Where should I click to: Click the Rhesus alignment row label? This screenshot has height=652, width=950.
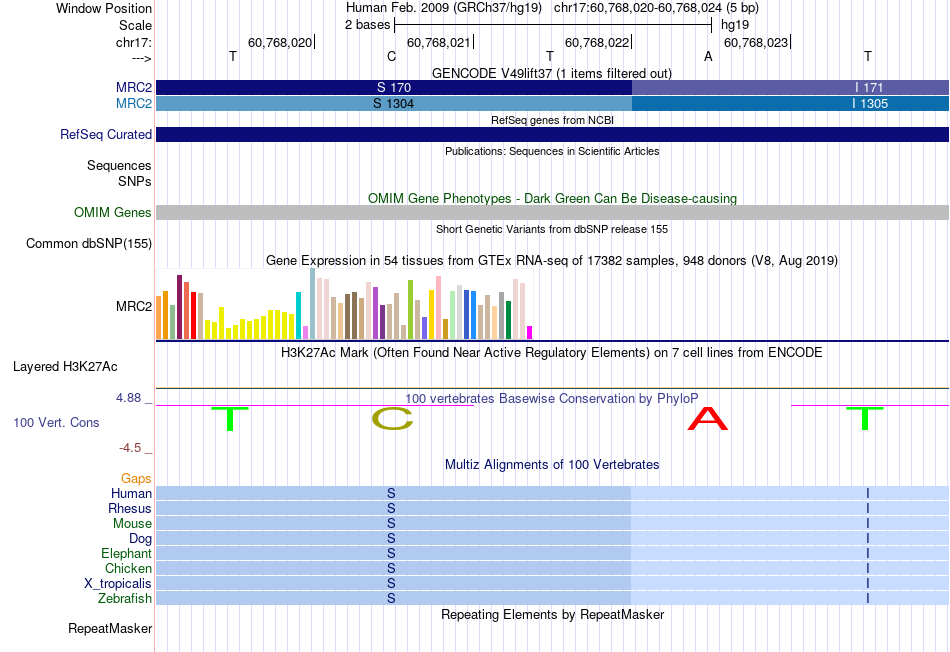coord(130,508)
